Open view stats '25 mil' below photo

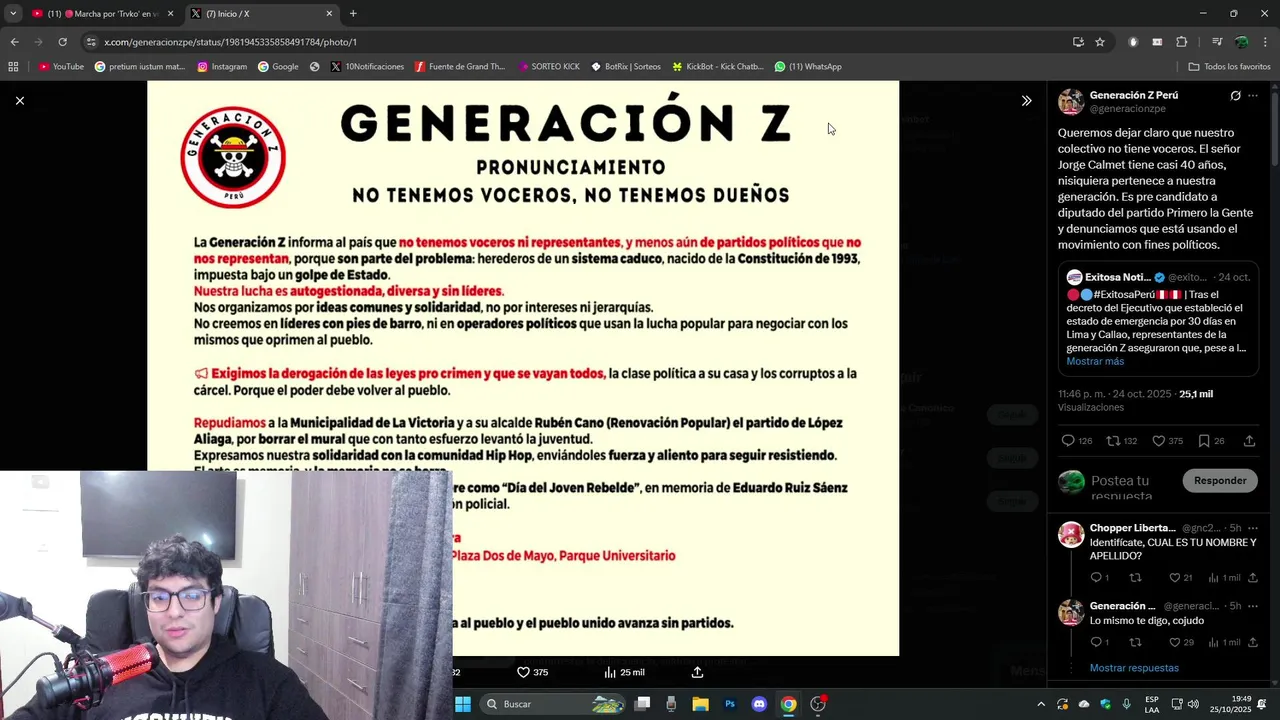click(x=624, y=672)
